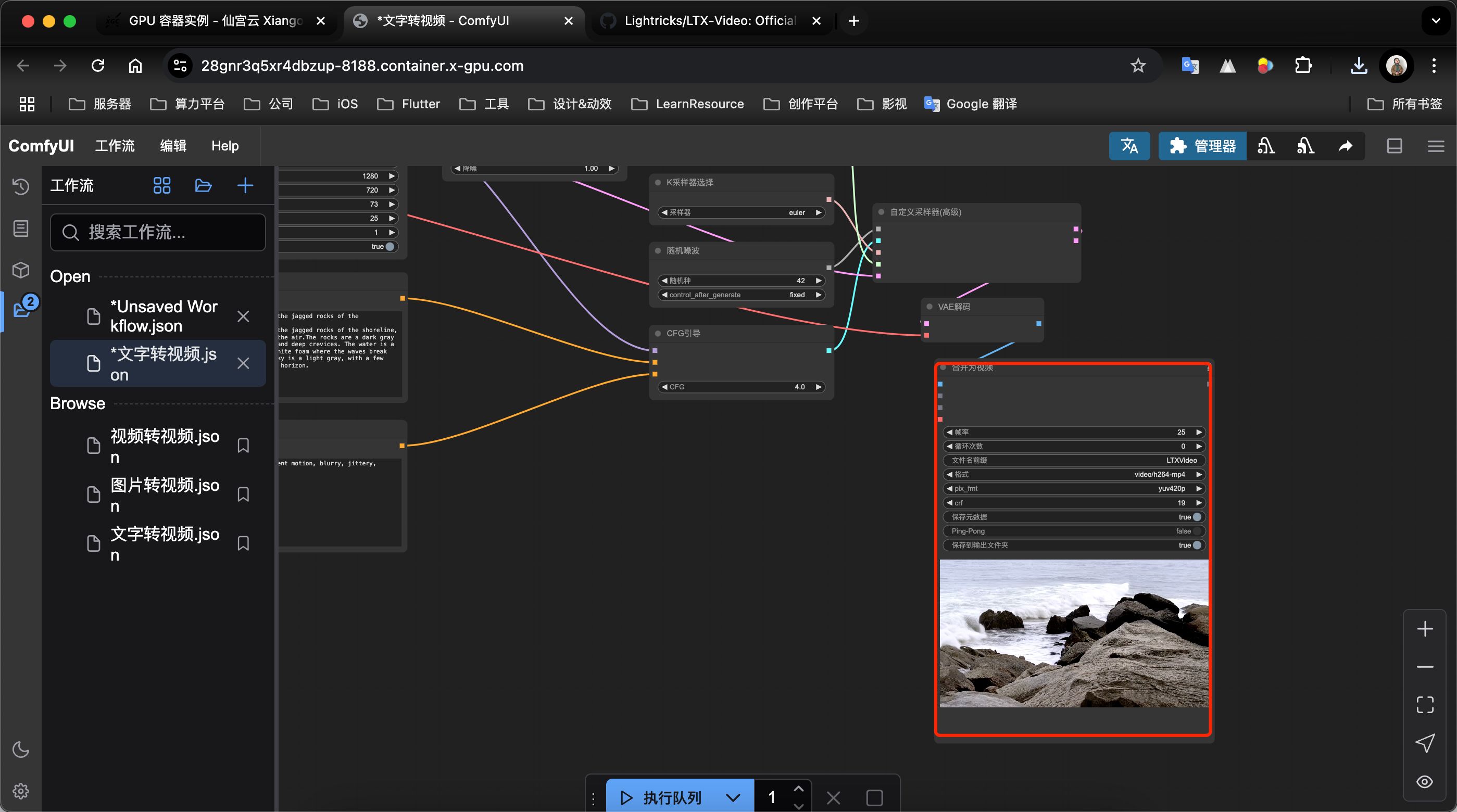This screenshot has width=1457, height=812.
Task: Change control_after_generate fixed option
Action: click(742, 295)
